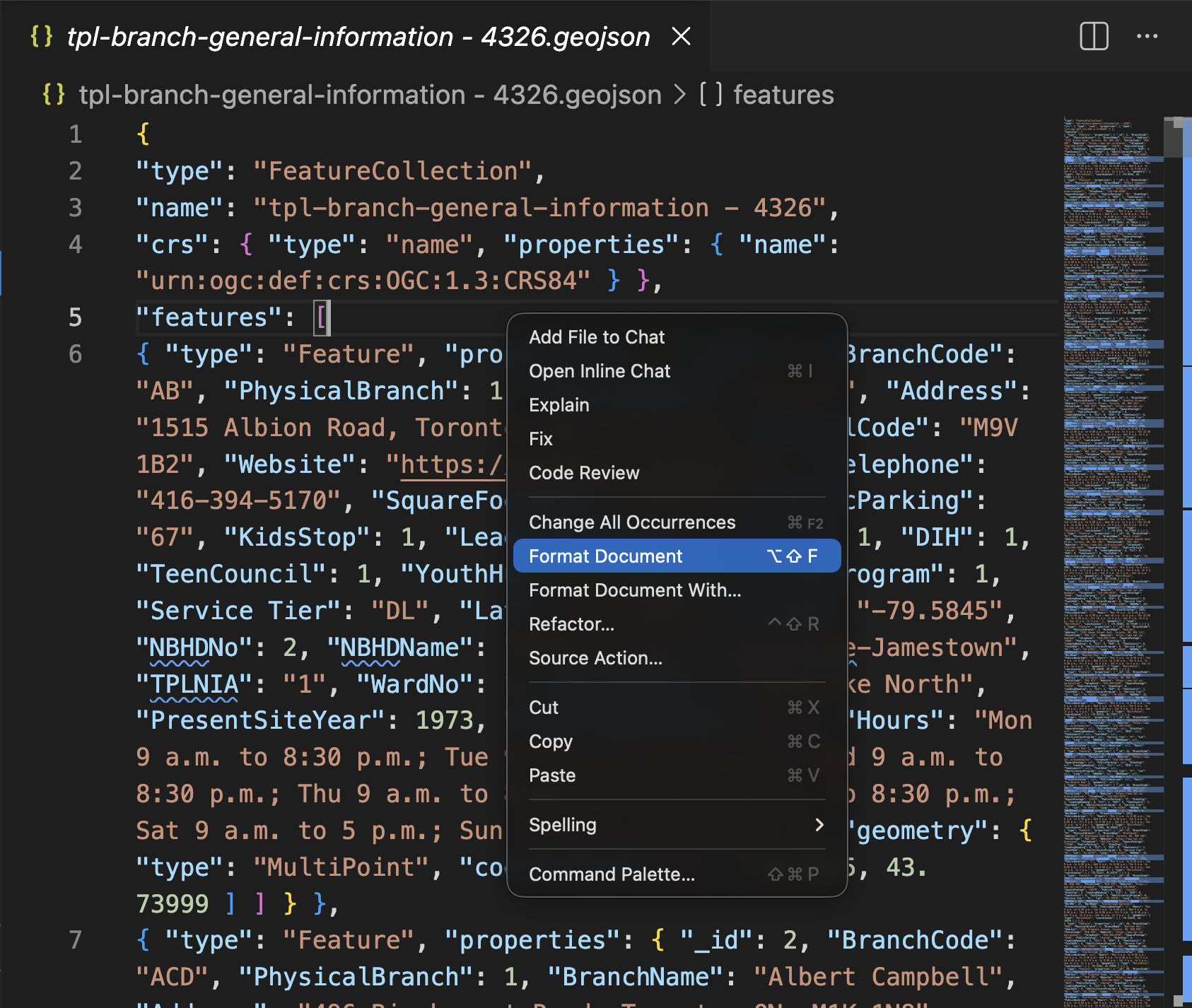Click the "416-394-5170" telephone value
The image size is (1192, 1008).
tap(239, 500)
